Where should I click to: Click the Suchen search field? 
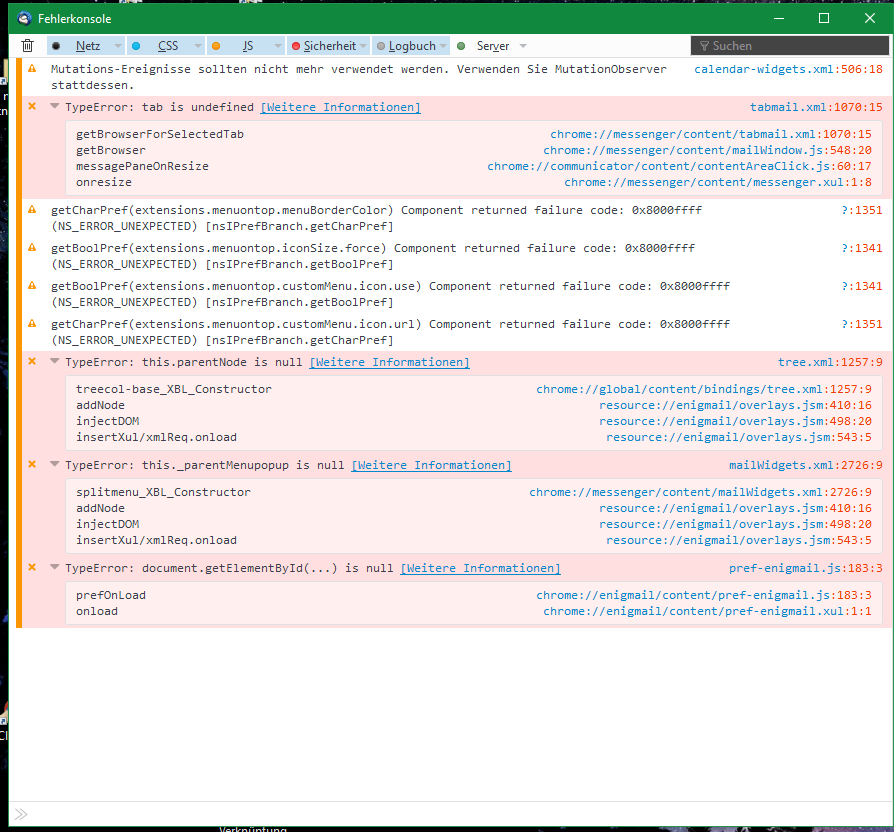click(x=790, y=46)
